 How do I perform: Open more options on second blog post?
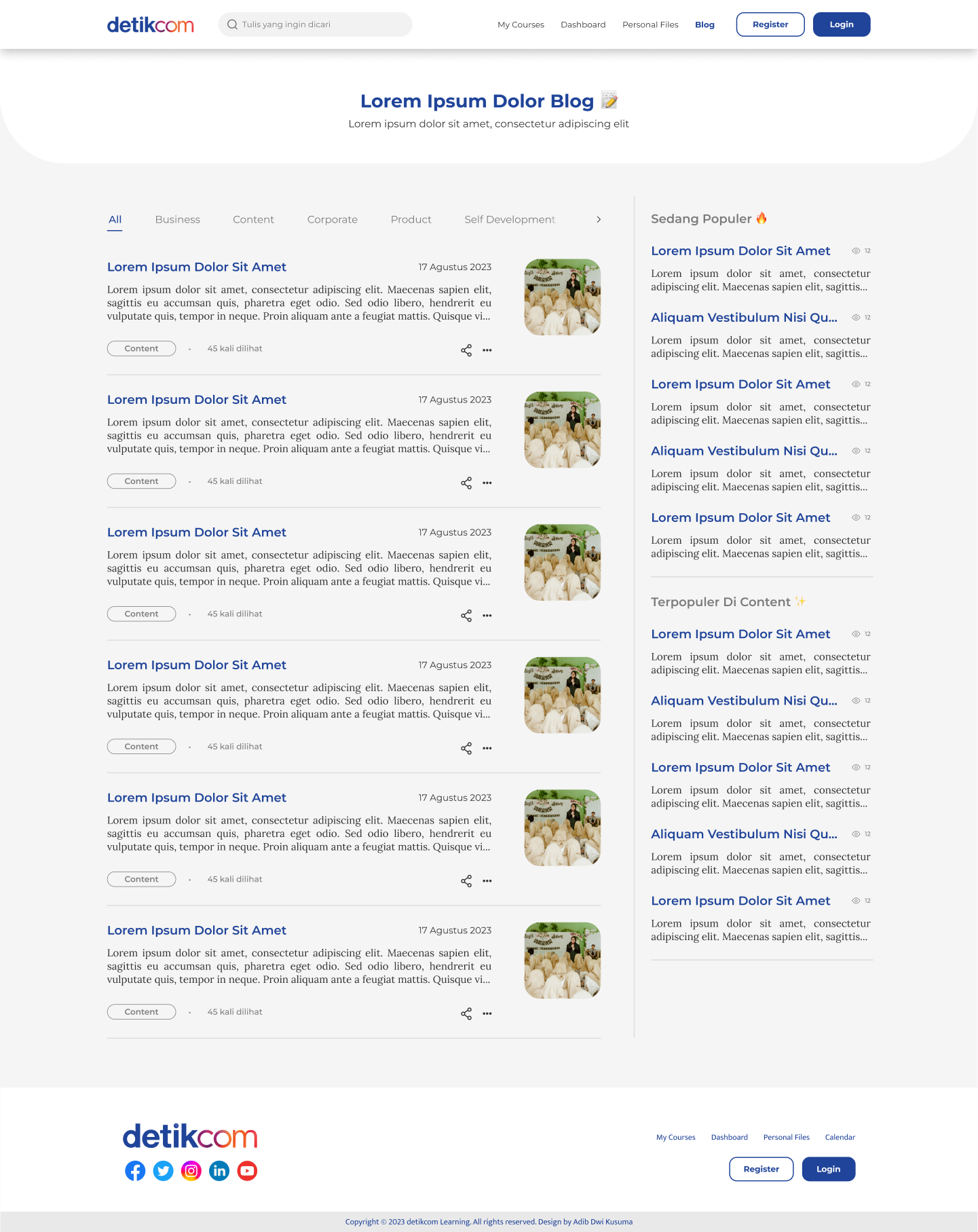tap(487, 483)
